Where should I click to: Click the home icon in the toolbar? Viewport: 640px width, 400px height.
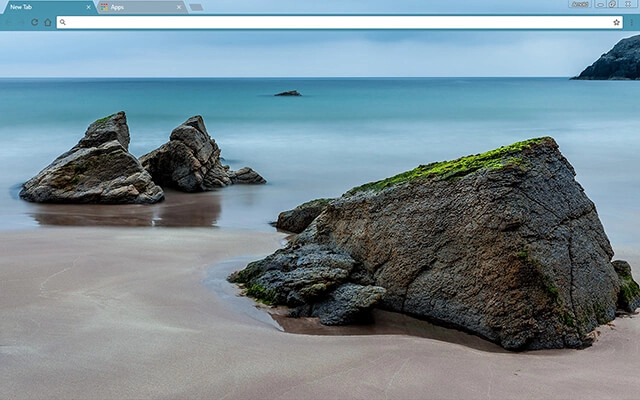click(48, 22)
